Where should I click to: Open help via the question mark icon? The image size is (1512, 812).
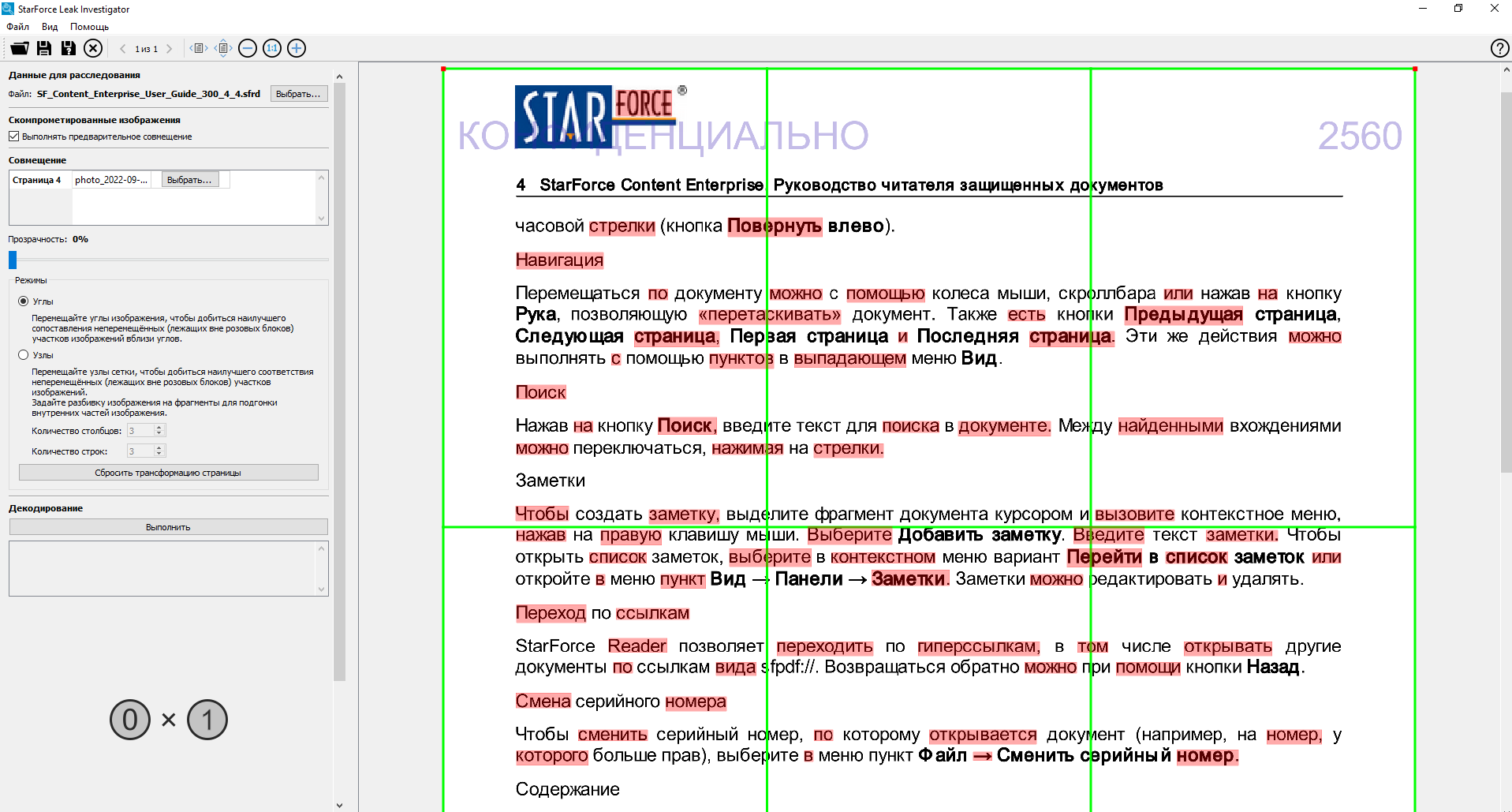click(1499, 48)
